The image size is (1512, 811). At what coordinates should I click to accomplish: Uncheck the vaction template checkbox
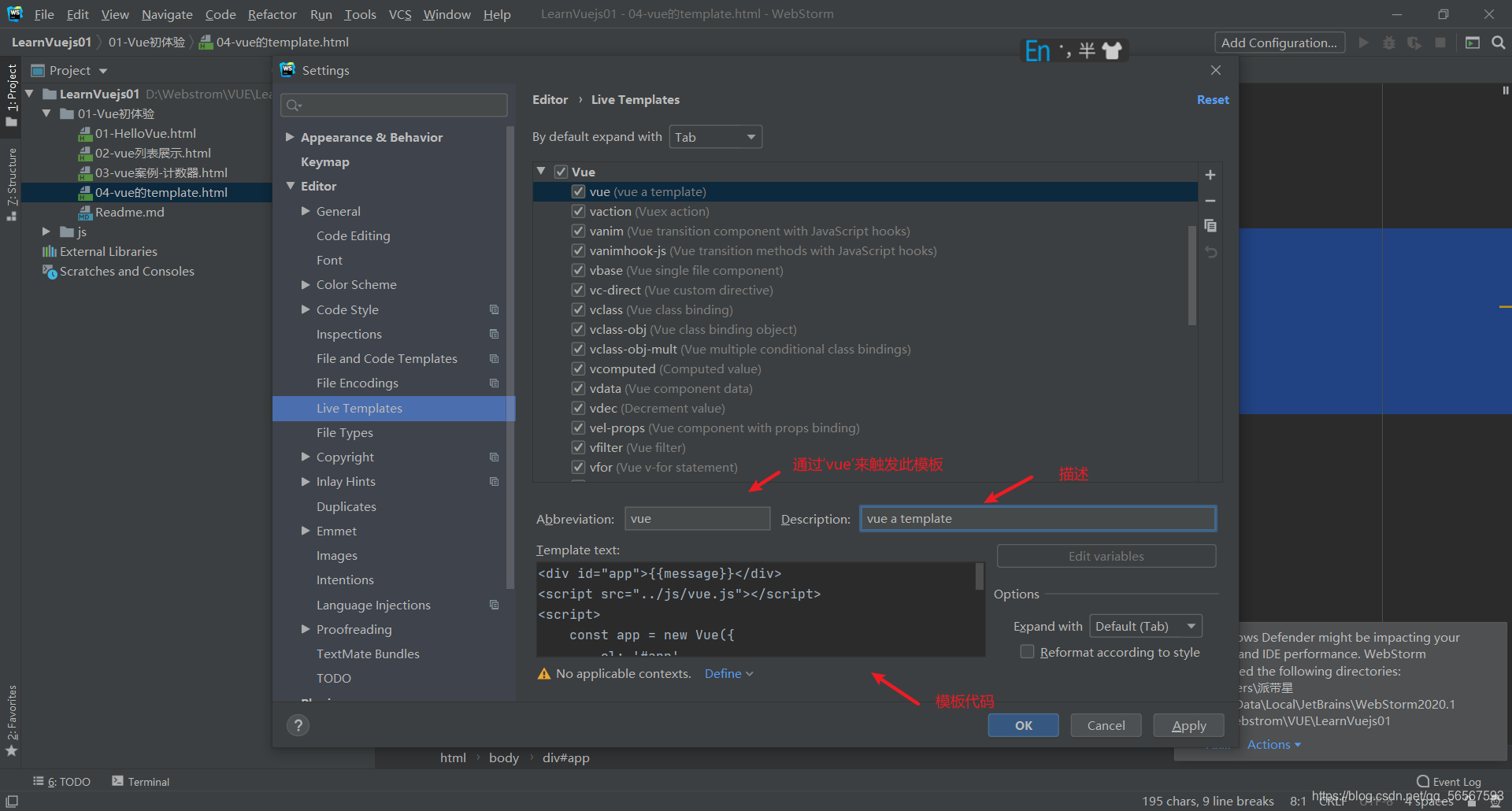point(578,211)
